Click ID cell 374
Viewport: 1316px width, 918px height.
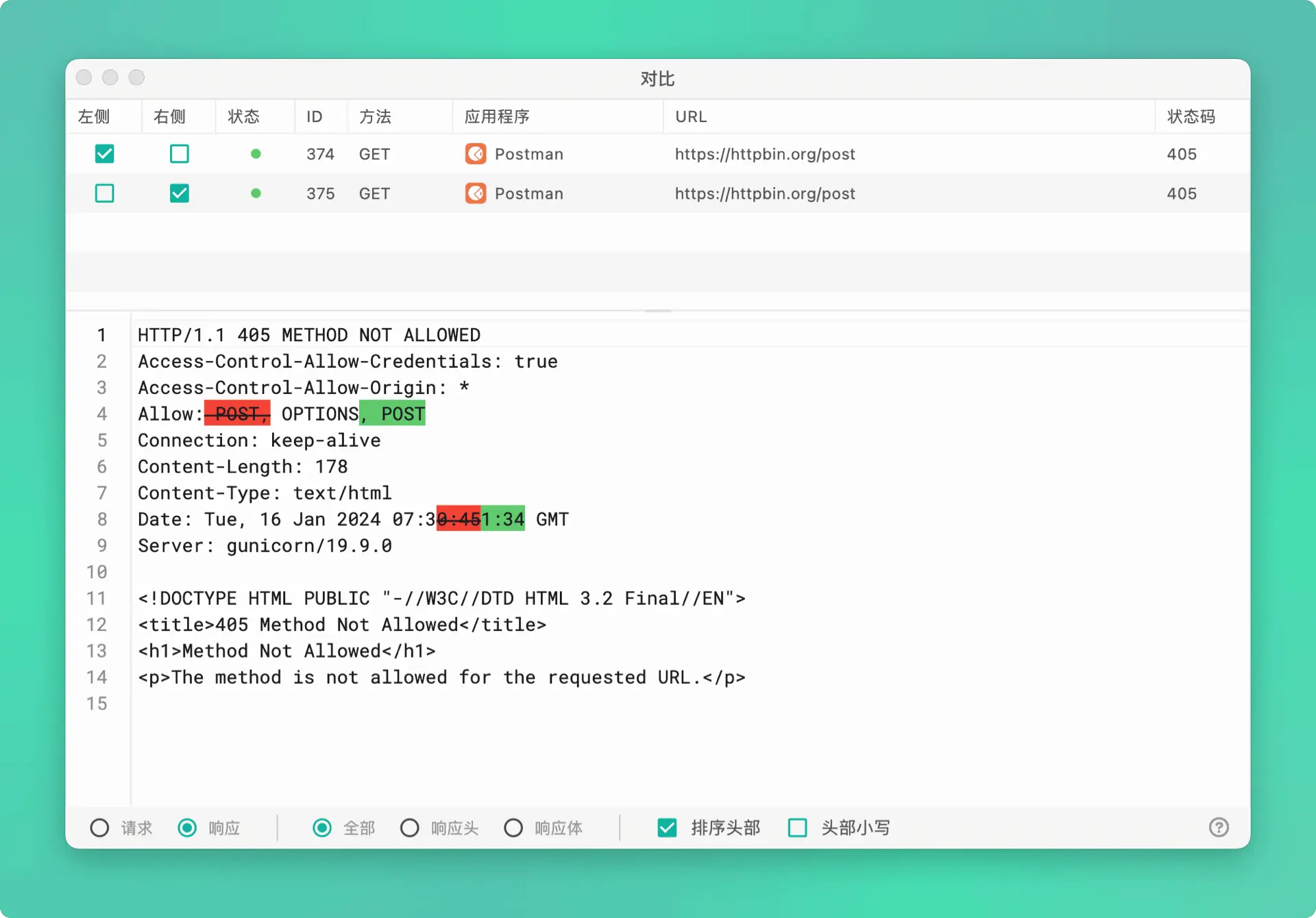click(x=320, y=154)
